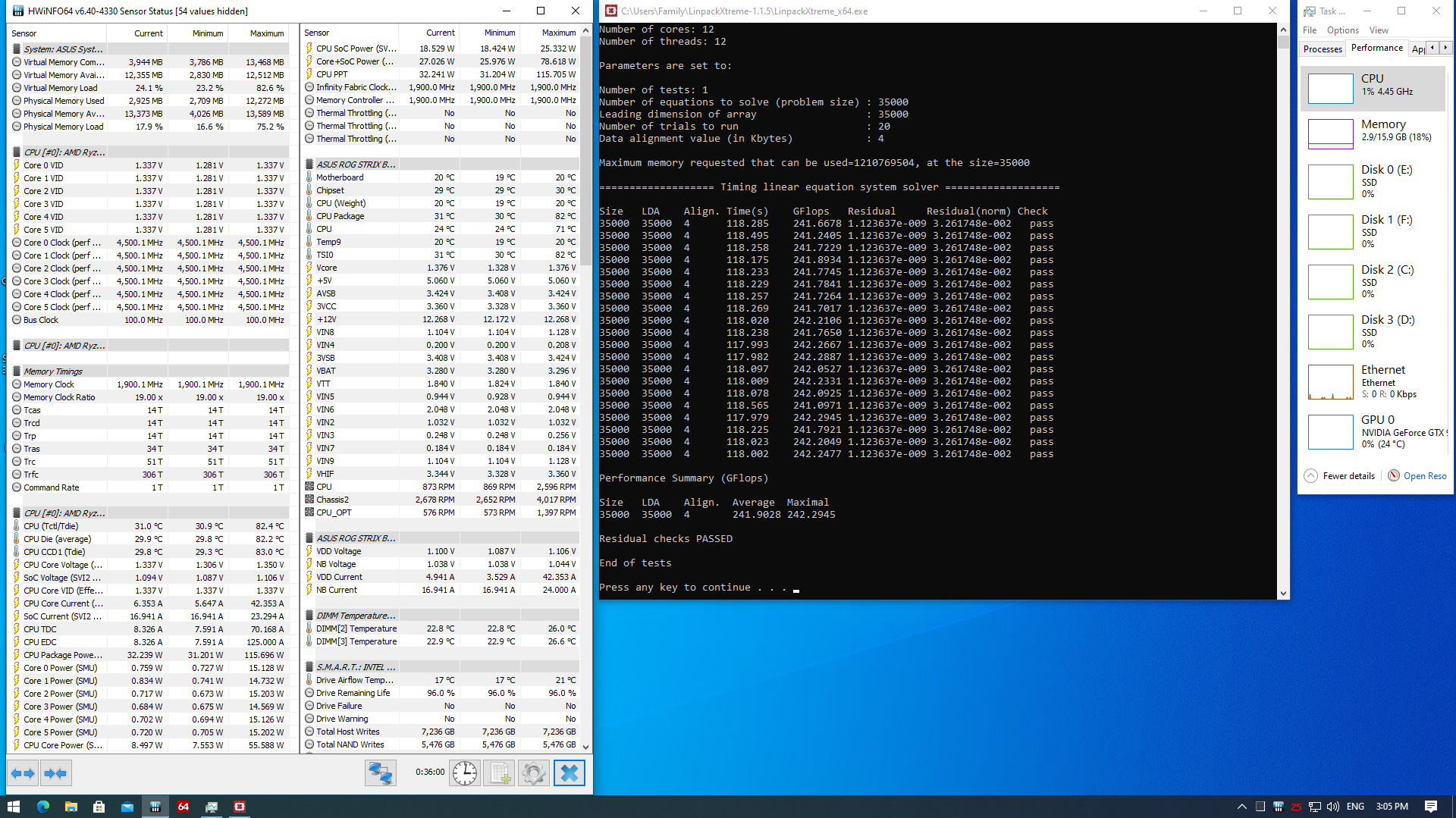The height and width of the screenshot is (818, 1456).
Task: Select Physical Memory Load row
Action: 149,127
